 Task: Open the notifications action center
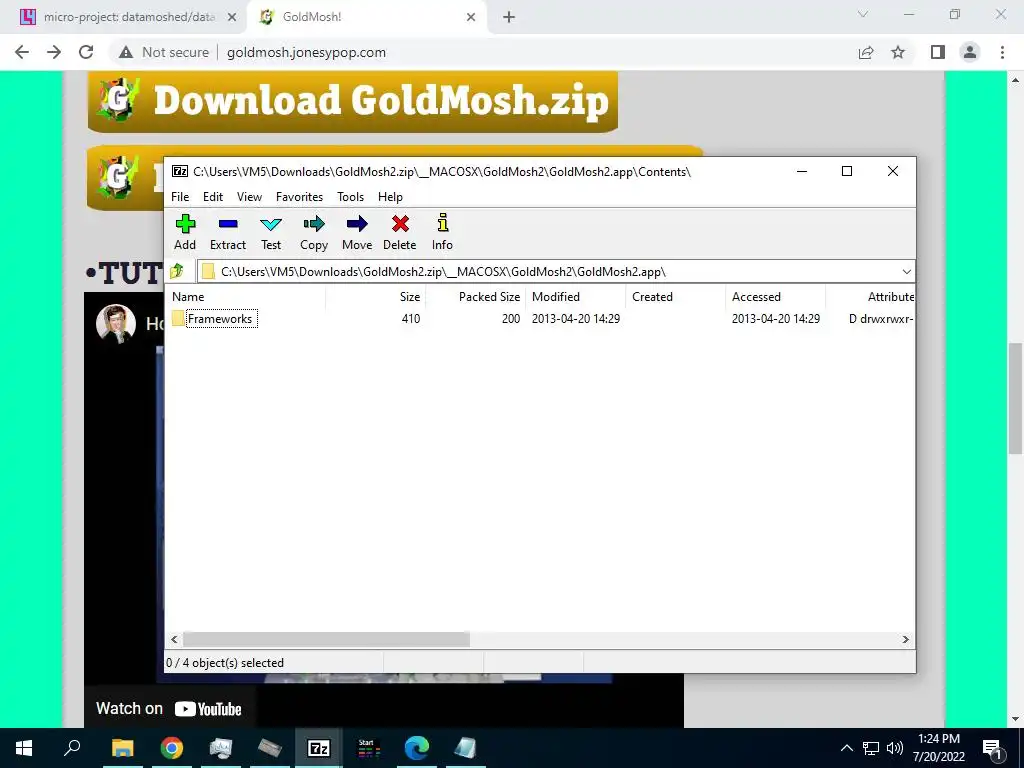click(992, 749)
